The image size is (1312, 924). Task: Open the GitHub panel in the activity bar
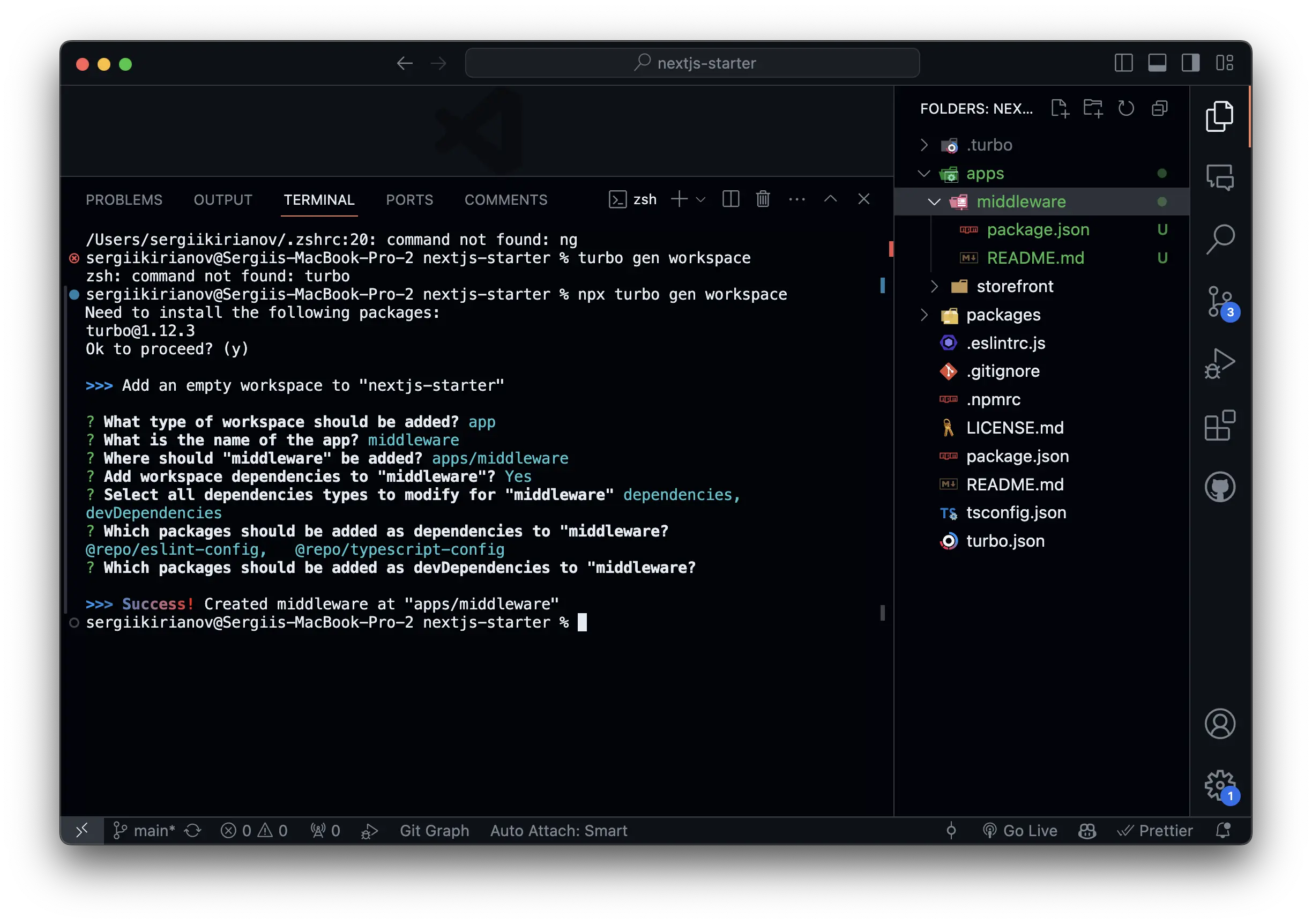pos(1220,486)
